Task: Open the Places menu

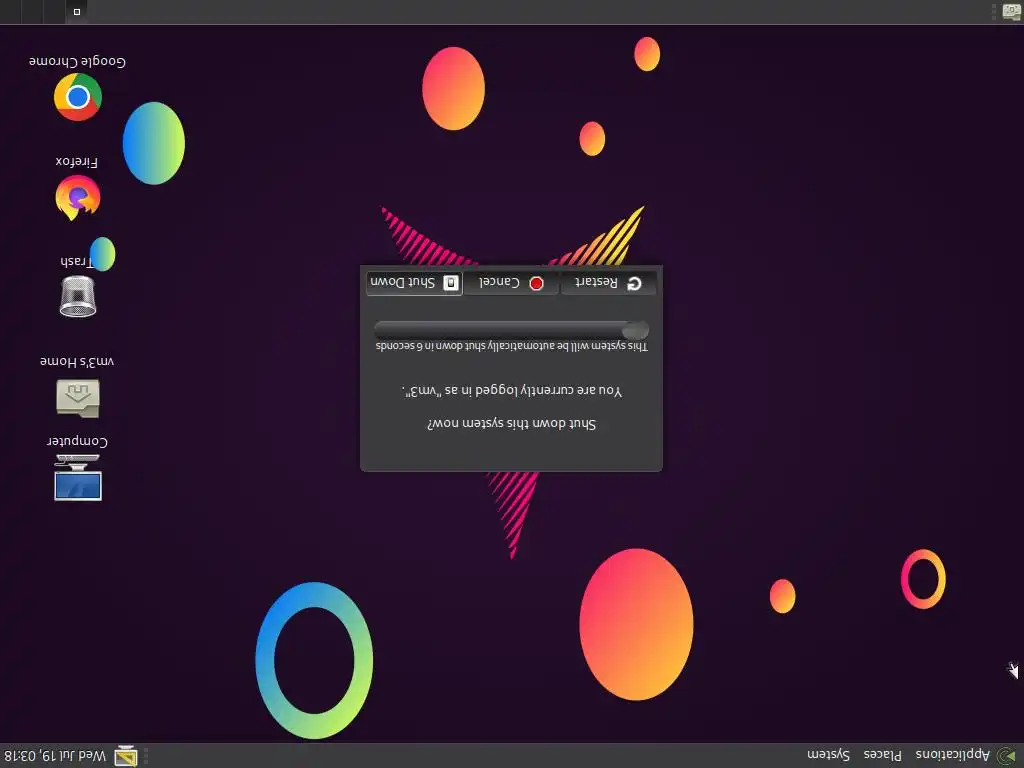Action: click(x=882, y=755)
